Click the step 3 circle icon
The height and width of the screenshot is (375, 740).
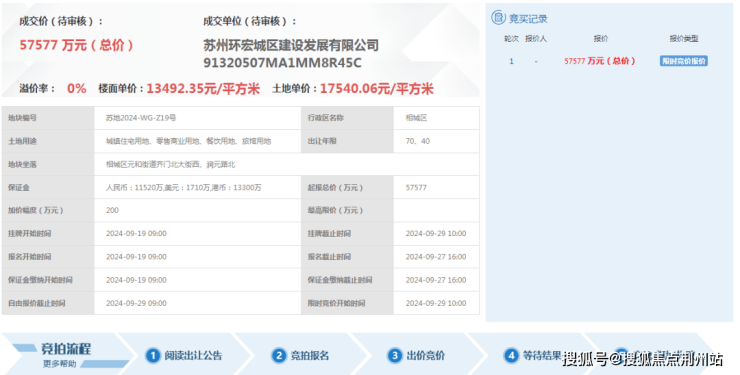(x=395, y=355)
